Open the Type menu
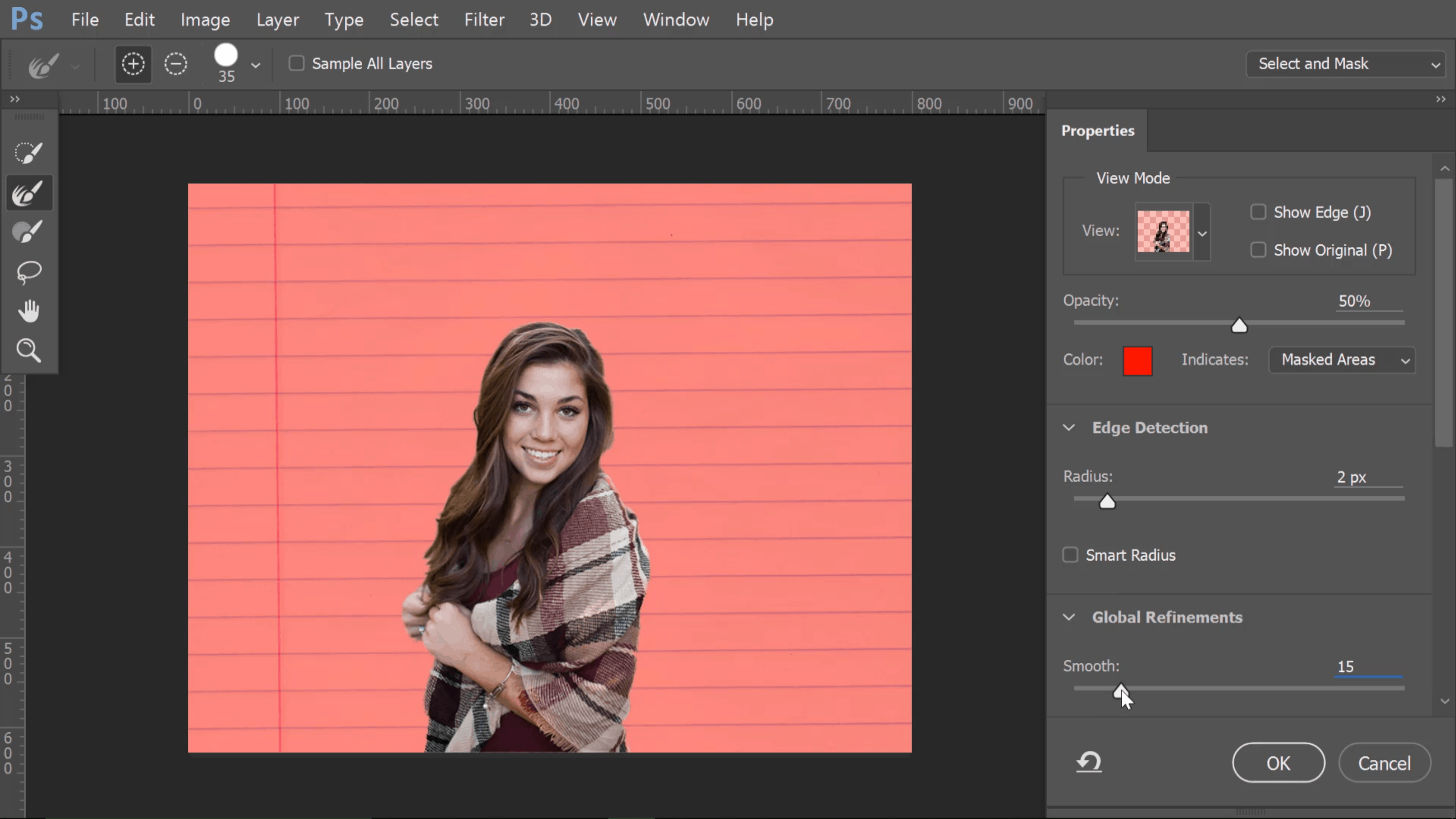1456x819 pixels. coord(344,20)
